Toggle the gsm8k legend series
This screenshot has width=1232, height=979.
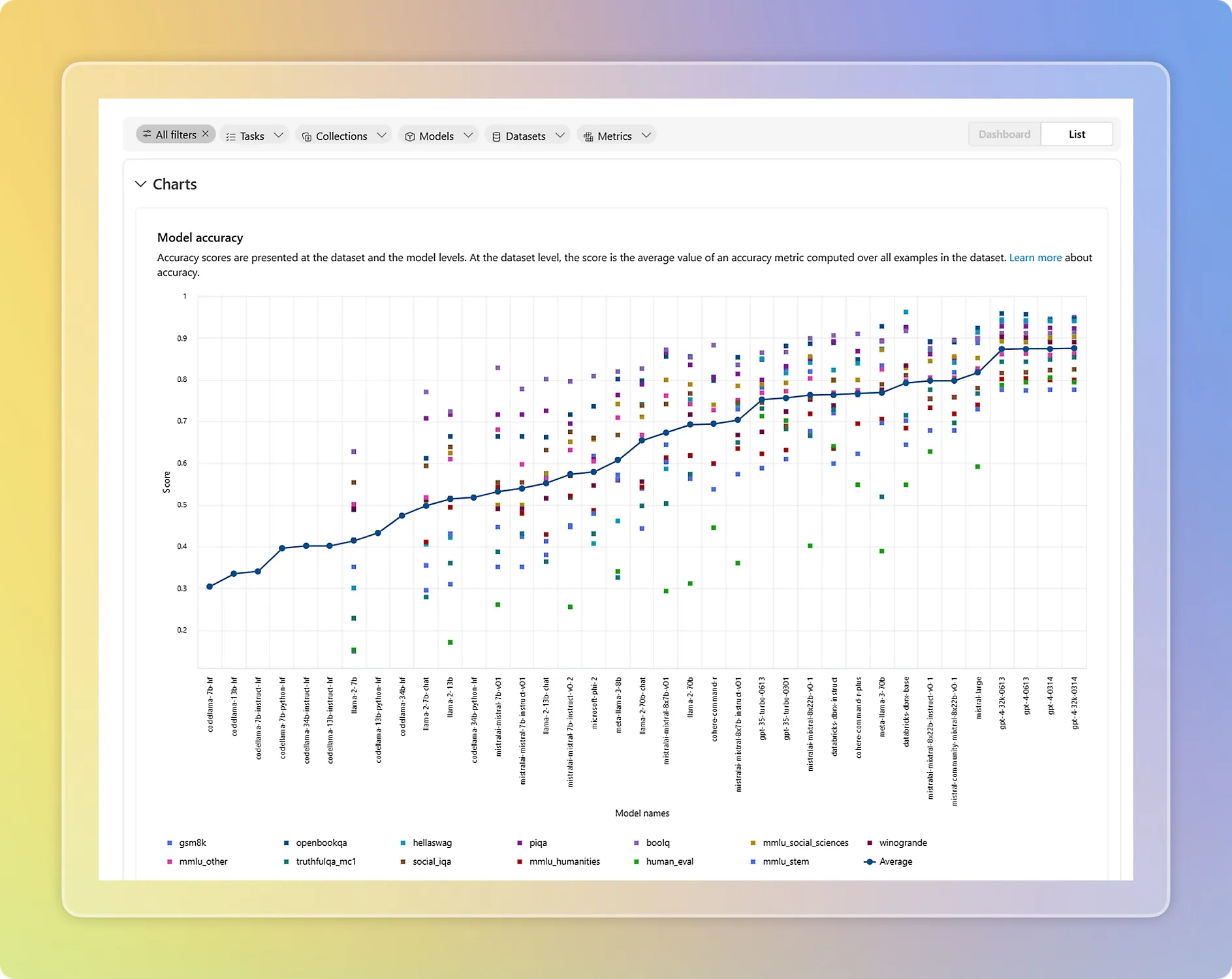click(x=192, y=843)
